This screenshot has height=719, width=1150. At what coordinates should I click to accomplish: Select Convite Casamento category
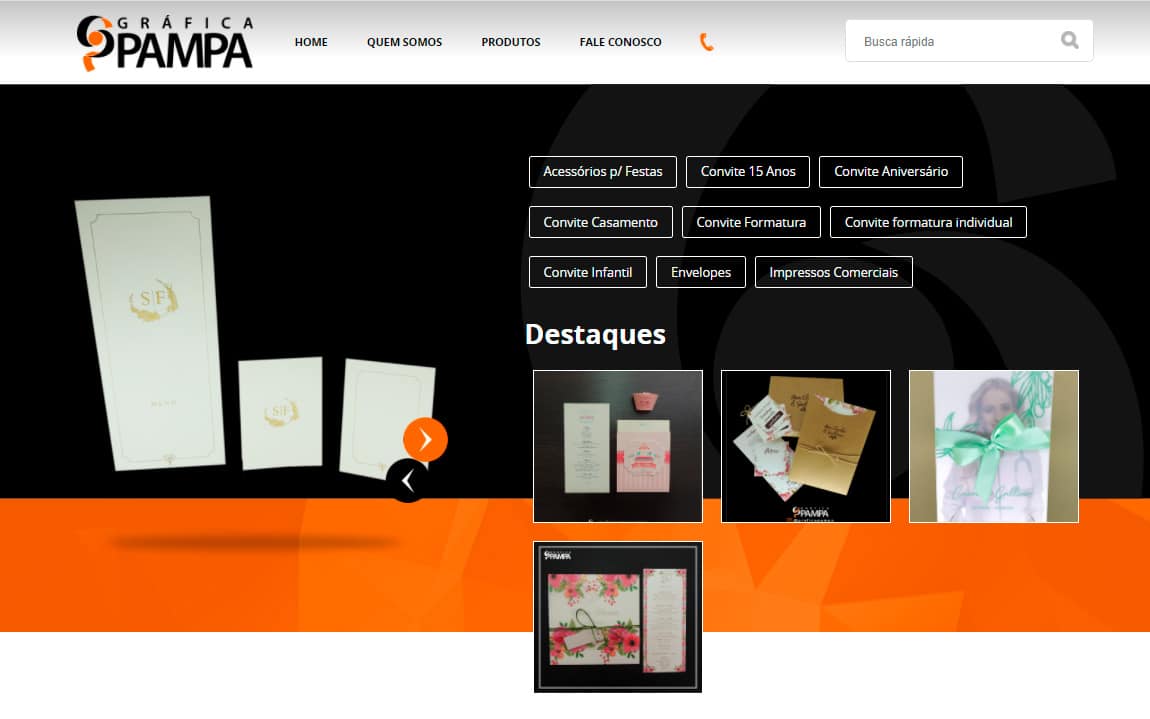click(601, 222)
